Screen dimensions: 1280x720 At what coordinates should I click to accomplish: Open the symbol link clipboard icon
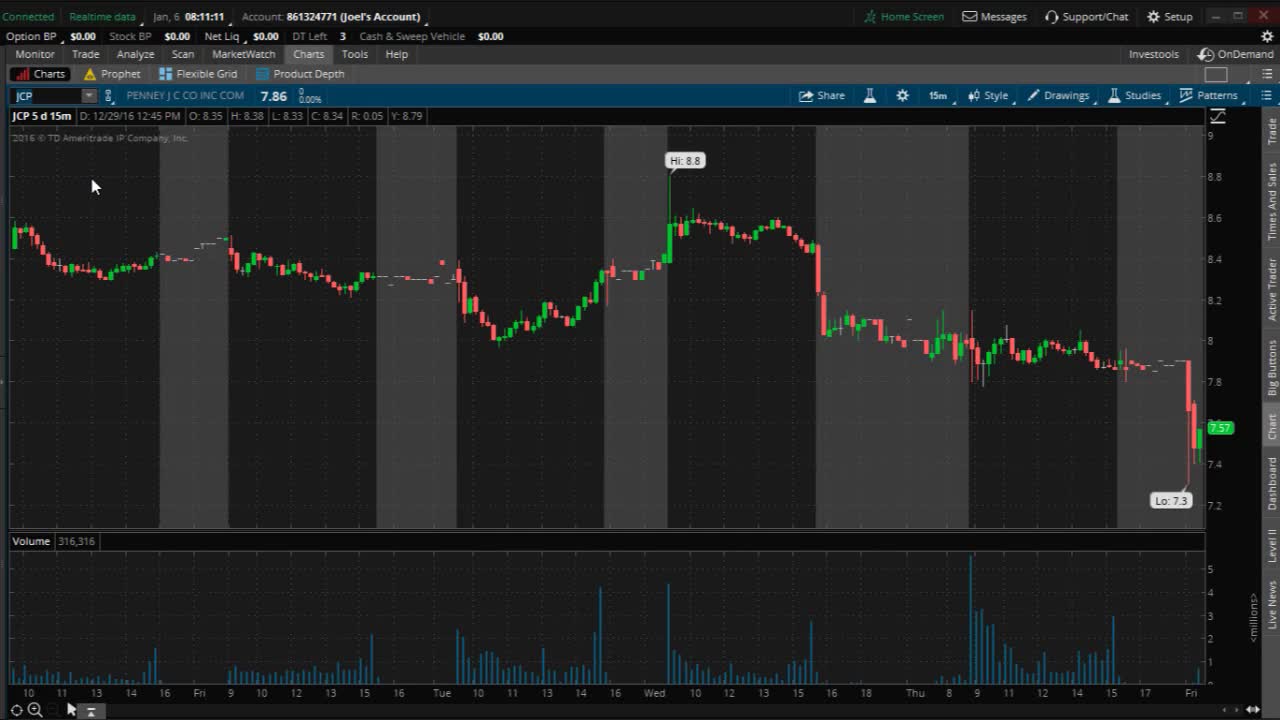coord(108,96)
